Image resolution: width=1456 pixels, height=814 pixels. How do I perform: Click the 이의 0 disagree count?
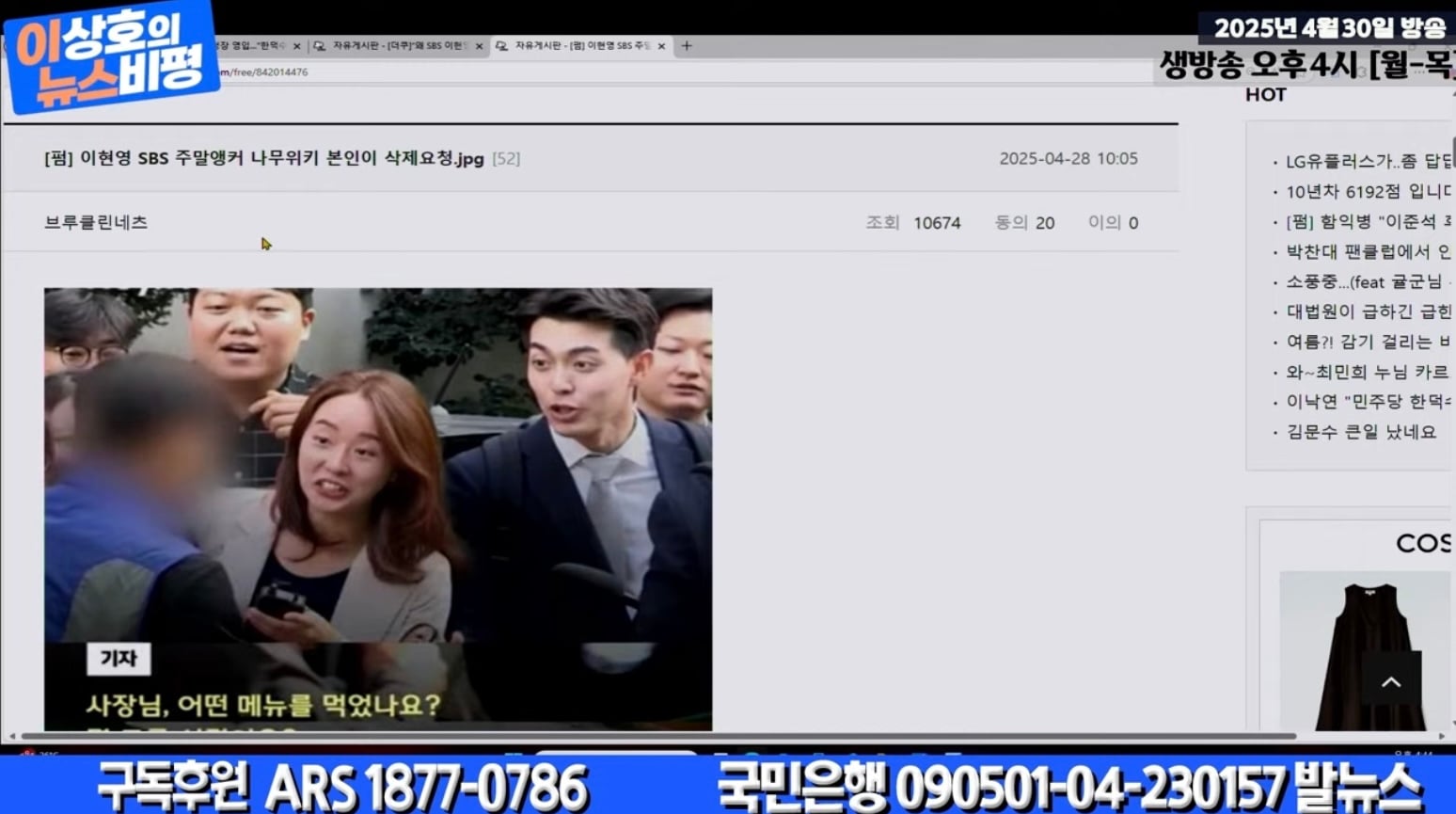(x=1113, y=223)
